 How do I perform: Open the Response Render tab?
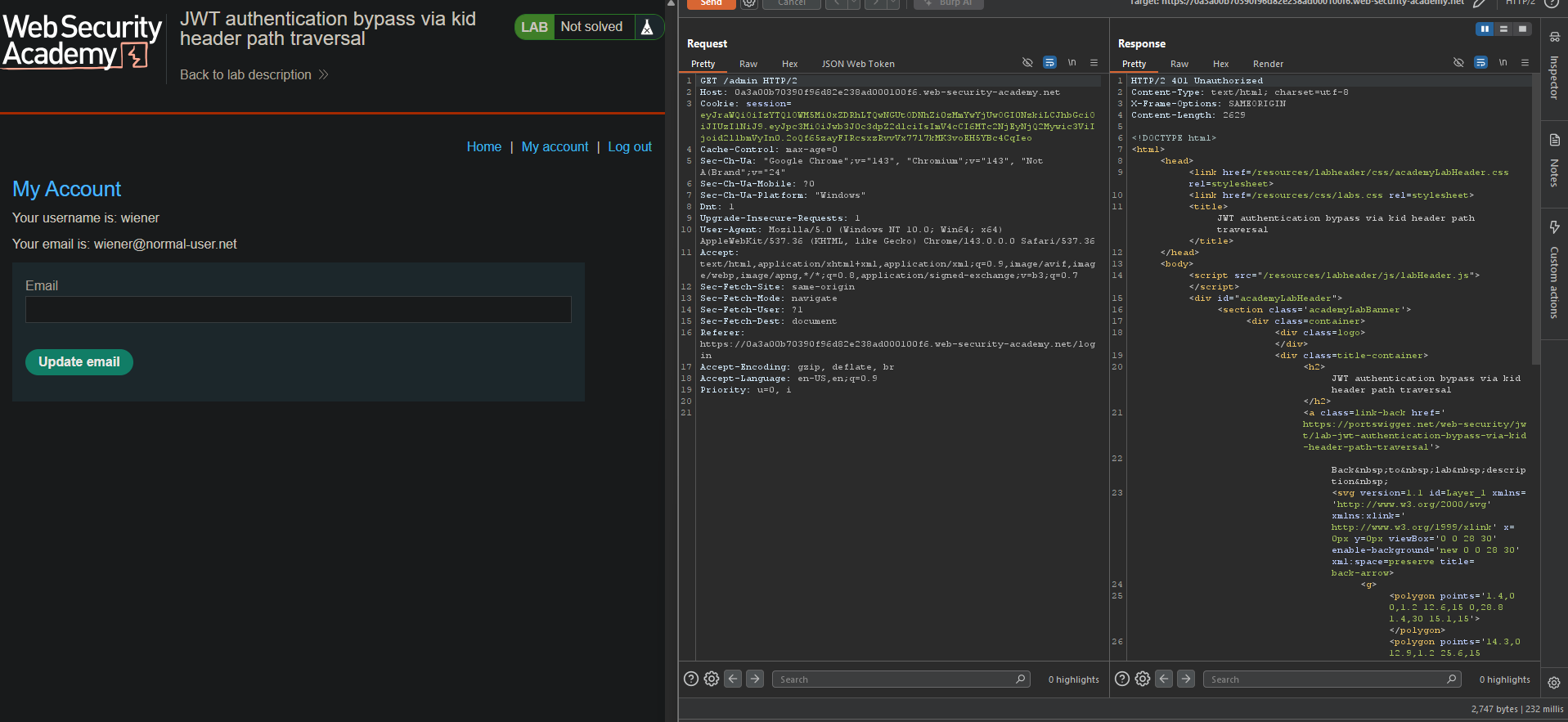[1268, 64]
